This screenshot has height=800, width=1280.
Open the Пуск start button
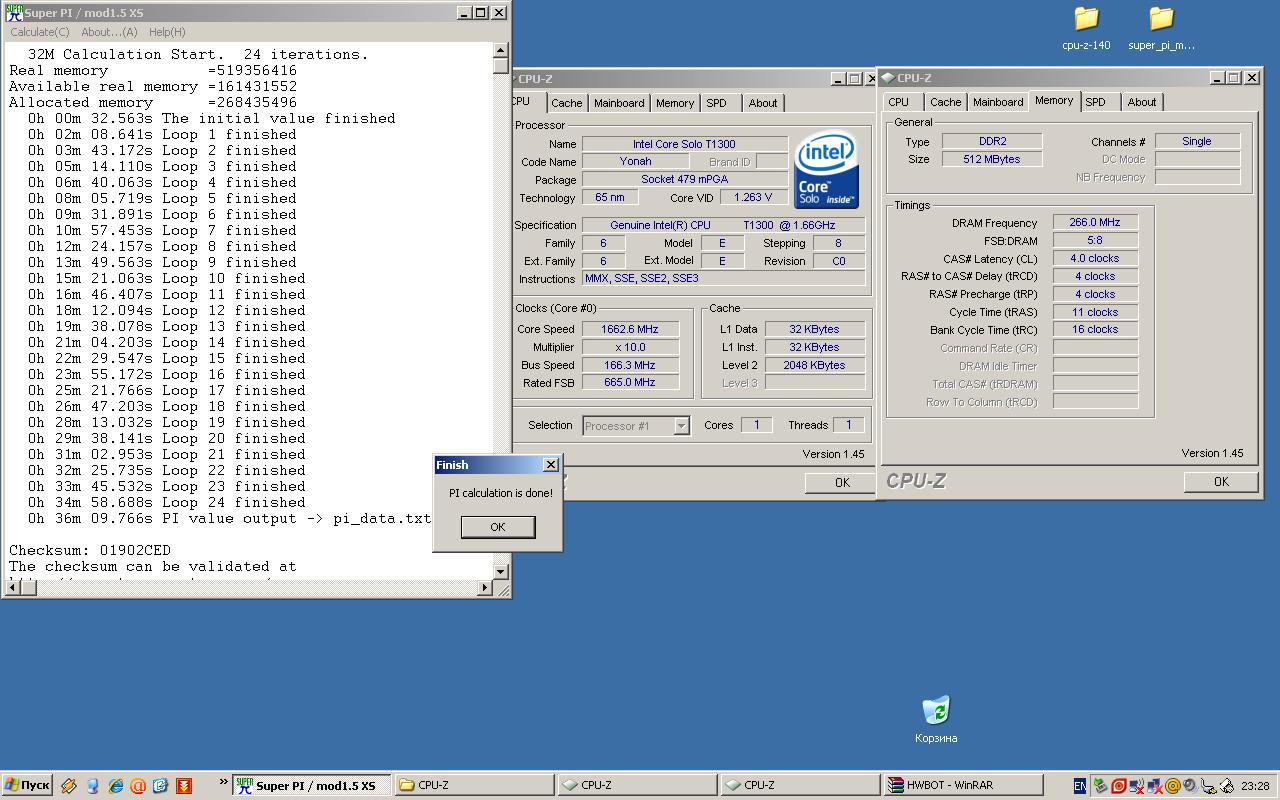point(27,786)
